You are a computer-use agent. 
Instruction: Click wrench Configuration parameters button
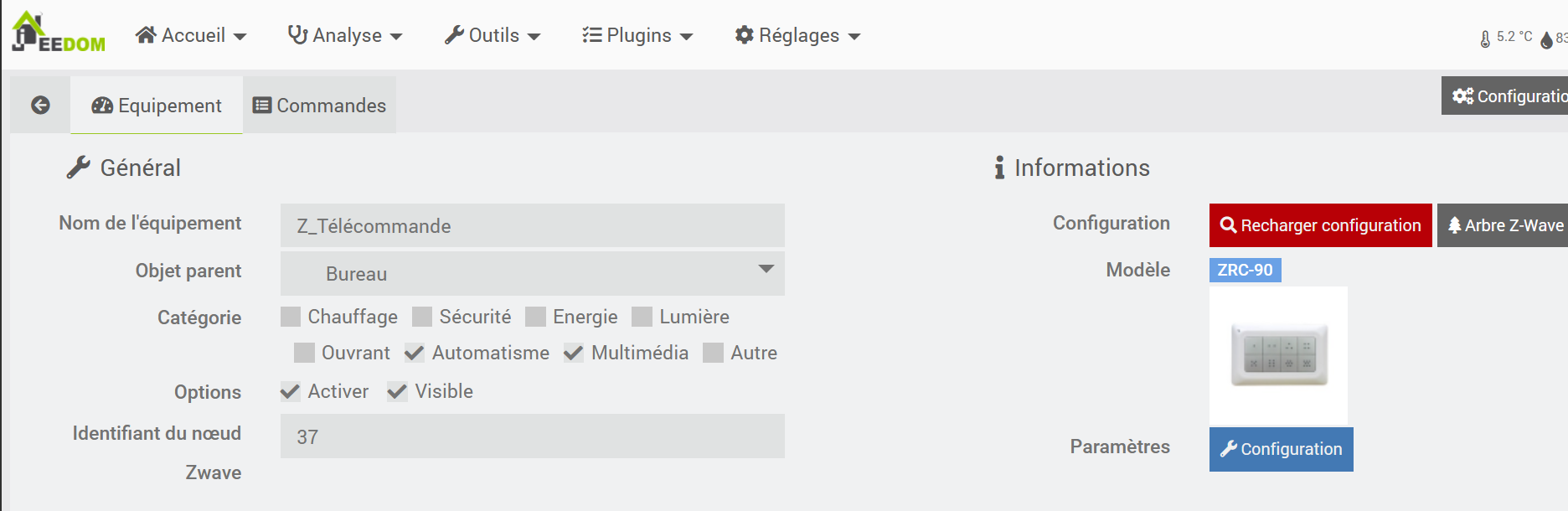point(1281,449)
